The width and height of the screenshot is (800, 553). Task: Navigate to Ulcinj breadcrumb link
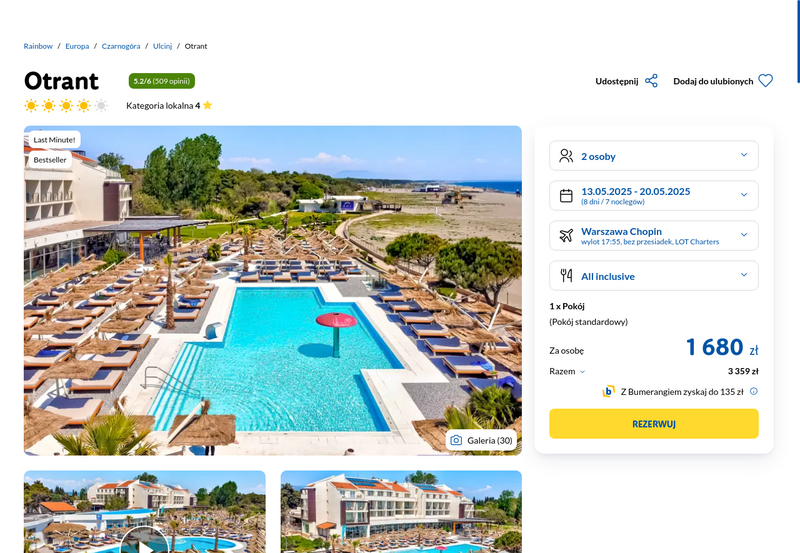[162, 46]
